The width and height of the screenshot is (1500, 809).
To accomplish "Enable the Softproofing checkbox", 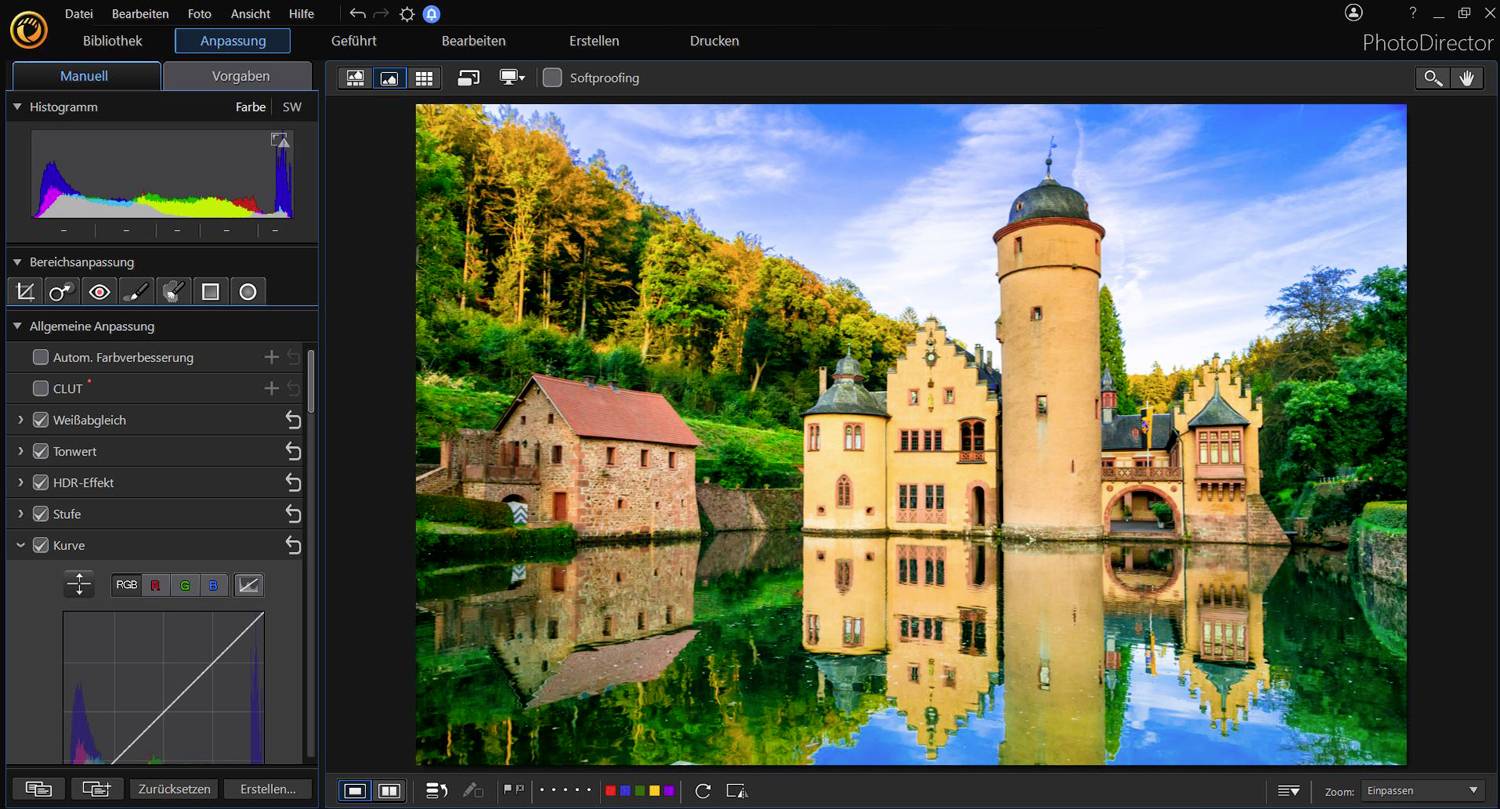I will point(552,77).
